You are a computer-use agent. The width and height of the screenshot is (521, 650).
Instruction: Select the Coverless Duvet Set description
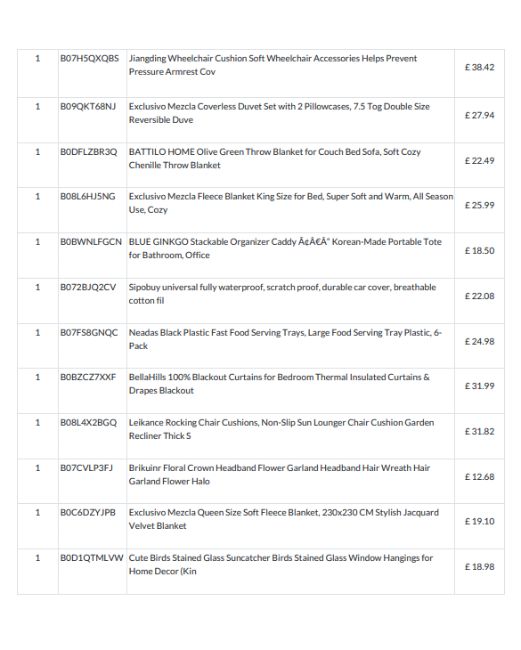[x=279, y=113]
